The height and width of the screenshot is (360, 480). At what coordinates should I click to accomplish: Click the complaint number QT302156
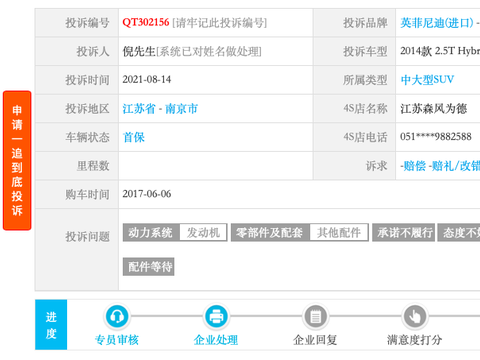pos(146,22)
